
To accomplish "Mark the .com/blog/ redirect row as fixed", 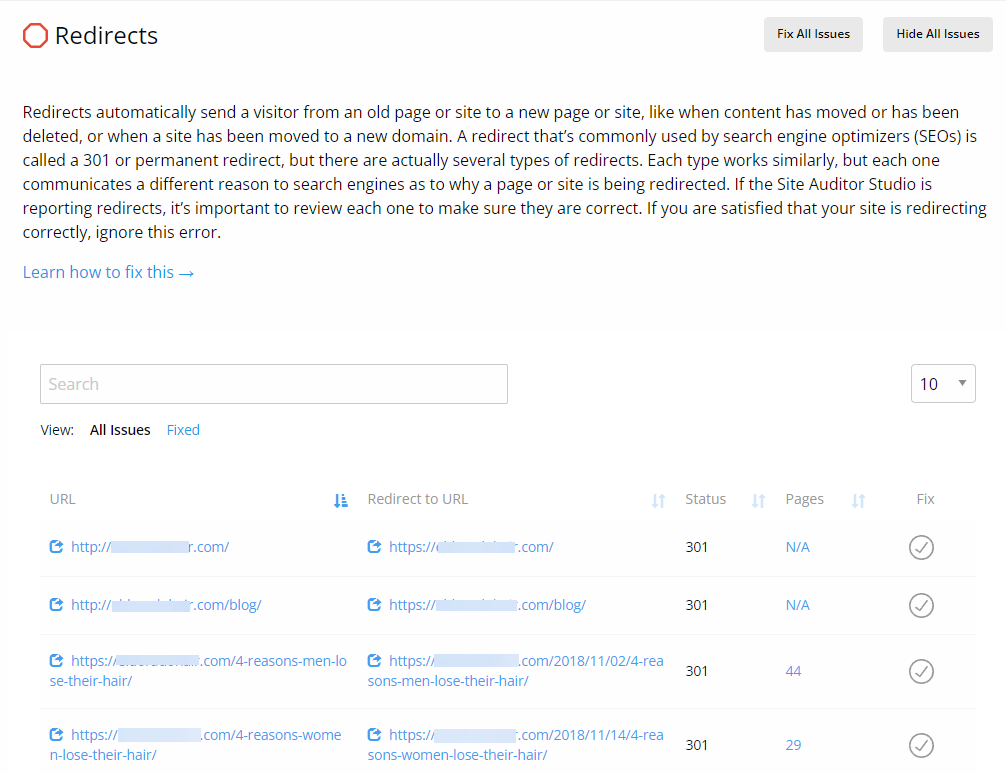I will click(x=921, y=605).
